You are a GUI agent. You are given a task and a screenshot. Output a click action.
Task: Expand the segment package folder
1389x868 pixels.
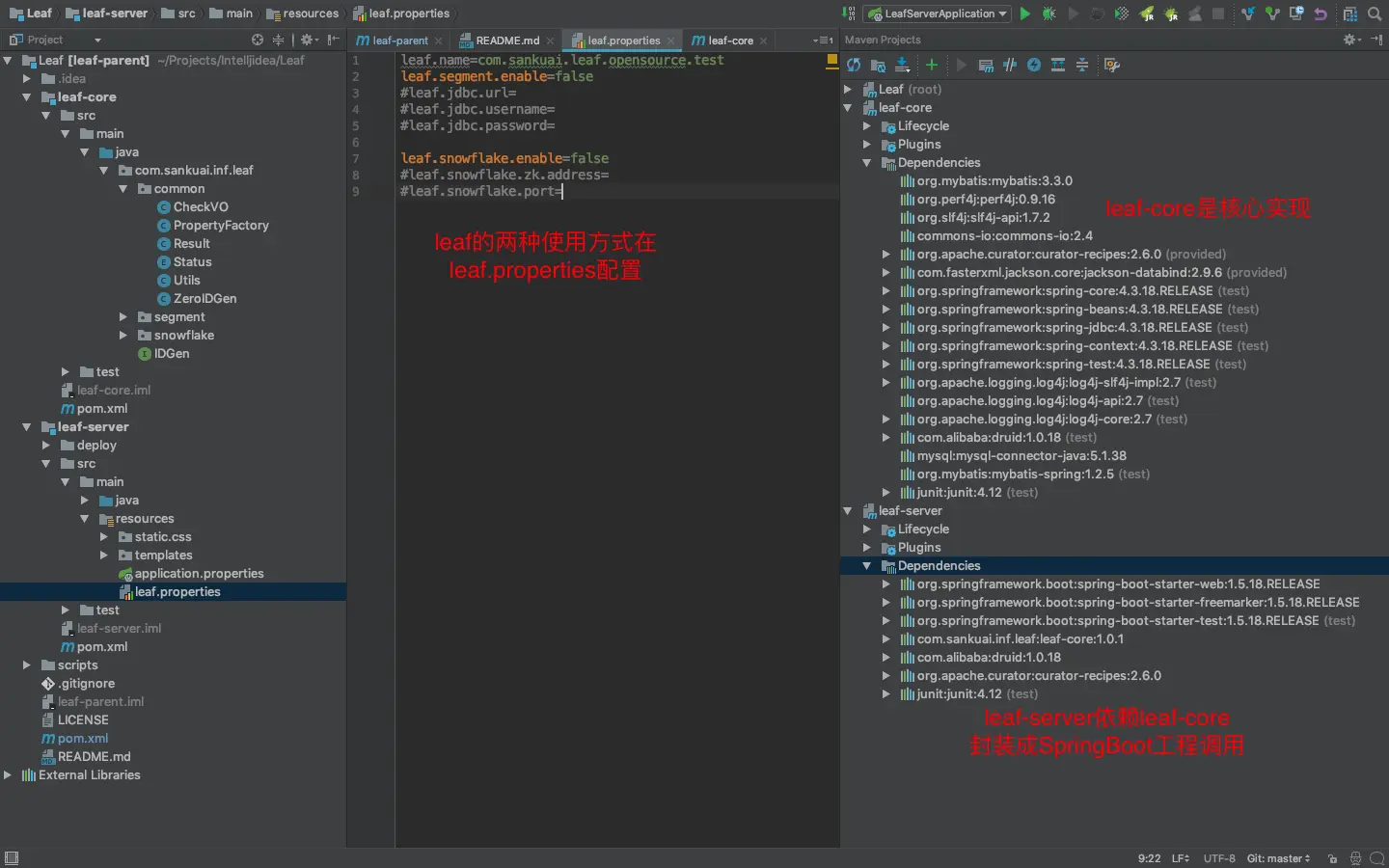pos(123,317)
